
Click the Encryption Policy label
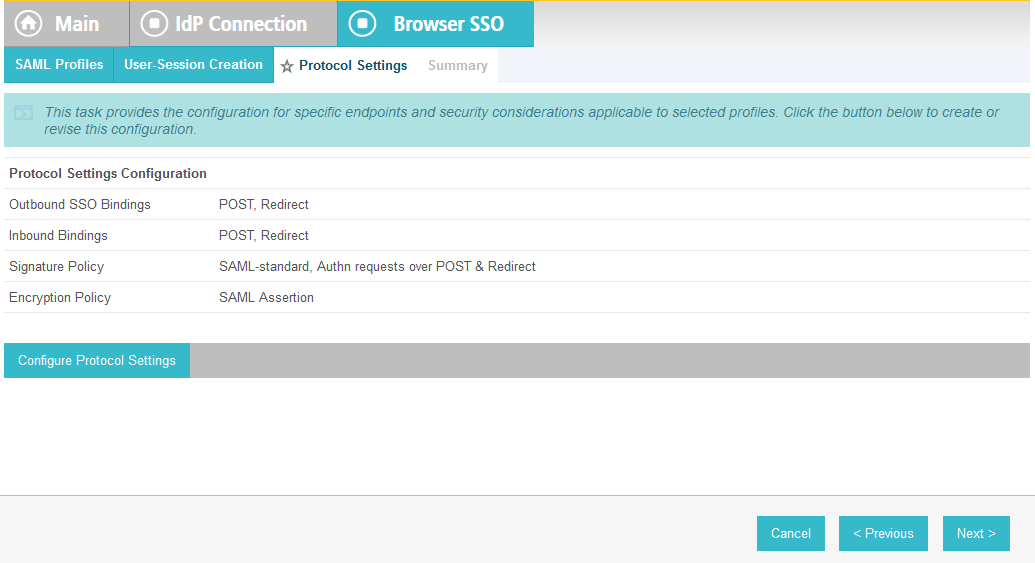pyautogui.click(x=59, y=298)
